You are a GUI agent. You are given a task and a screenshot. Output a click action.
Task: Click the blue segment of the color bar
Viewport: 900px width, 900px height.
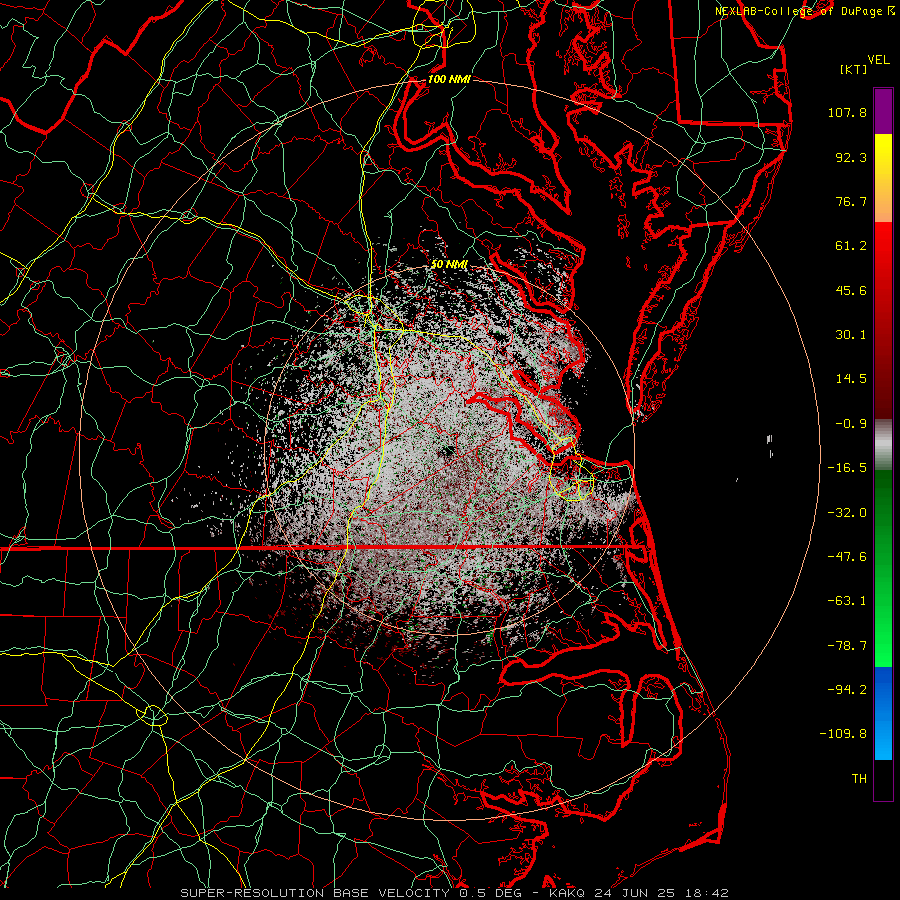(883, 713)
